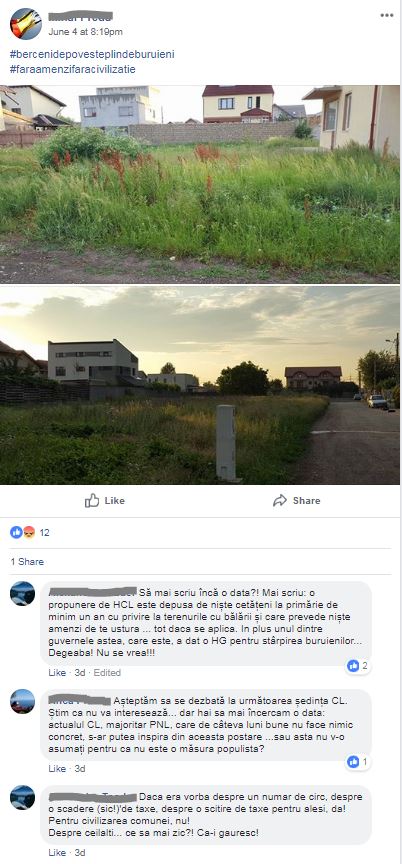Share the post using Share button

pyautogui.click(x=296, y=500)
